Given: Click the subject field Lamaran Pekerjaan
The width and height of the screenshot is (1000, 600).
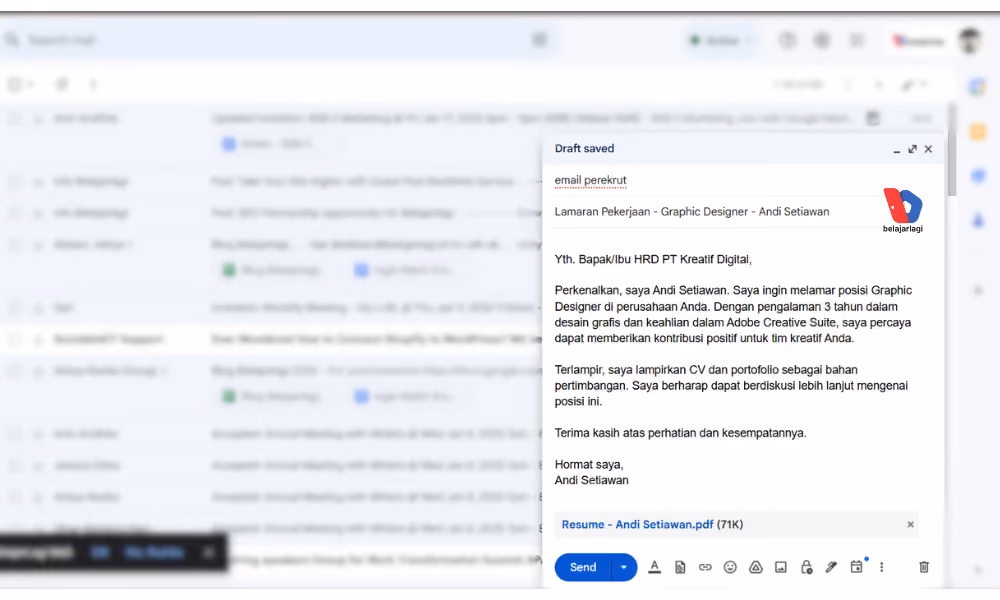Looking at the screenshot, I should coord(717,212).
